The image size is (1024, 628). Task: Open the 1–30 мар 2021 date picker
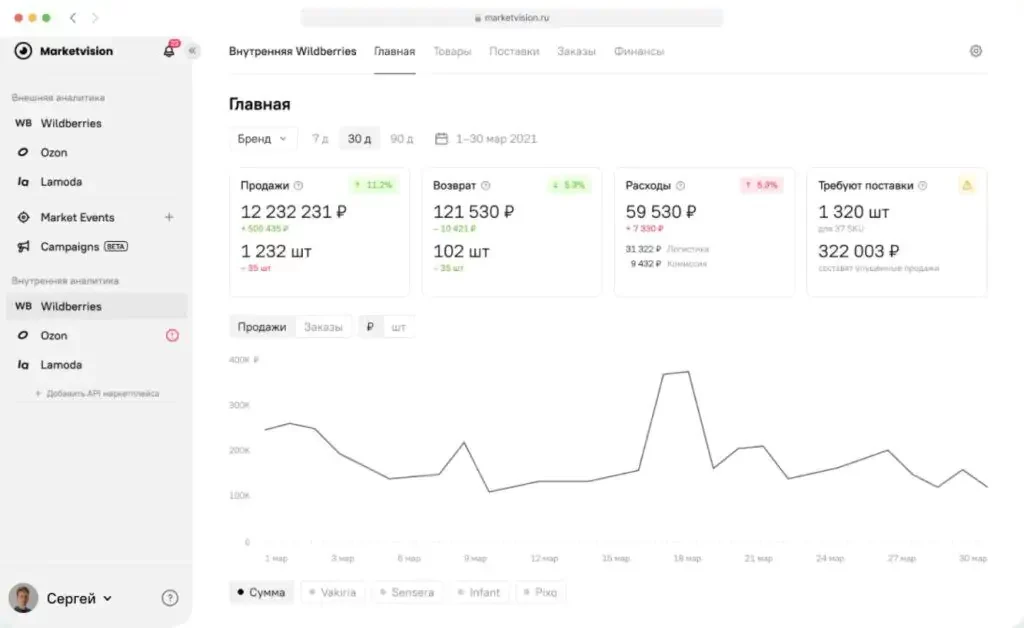(496, 139)
